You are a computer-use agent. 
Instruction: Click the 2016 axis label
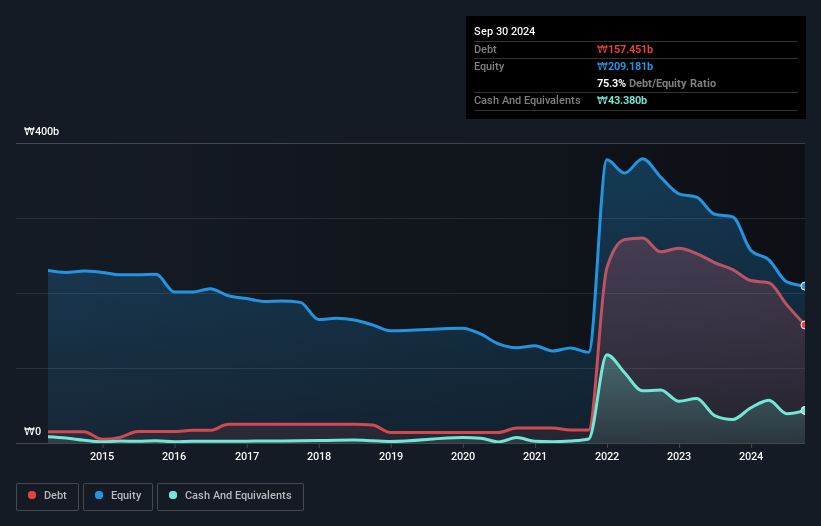[174, 456]
